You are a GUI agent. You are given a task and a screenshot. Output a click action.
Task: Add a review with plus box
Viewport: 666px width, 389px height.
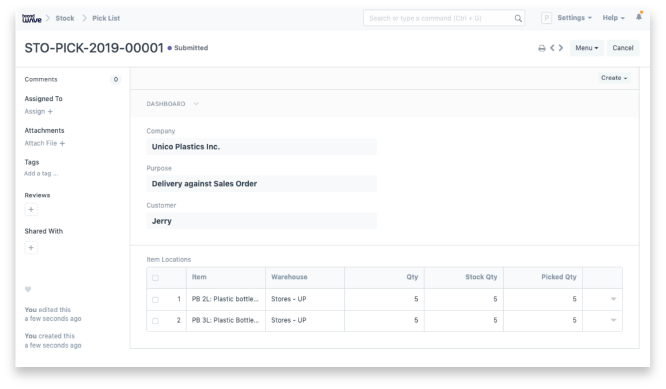click(x=31, y=209)
